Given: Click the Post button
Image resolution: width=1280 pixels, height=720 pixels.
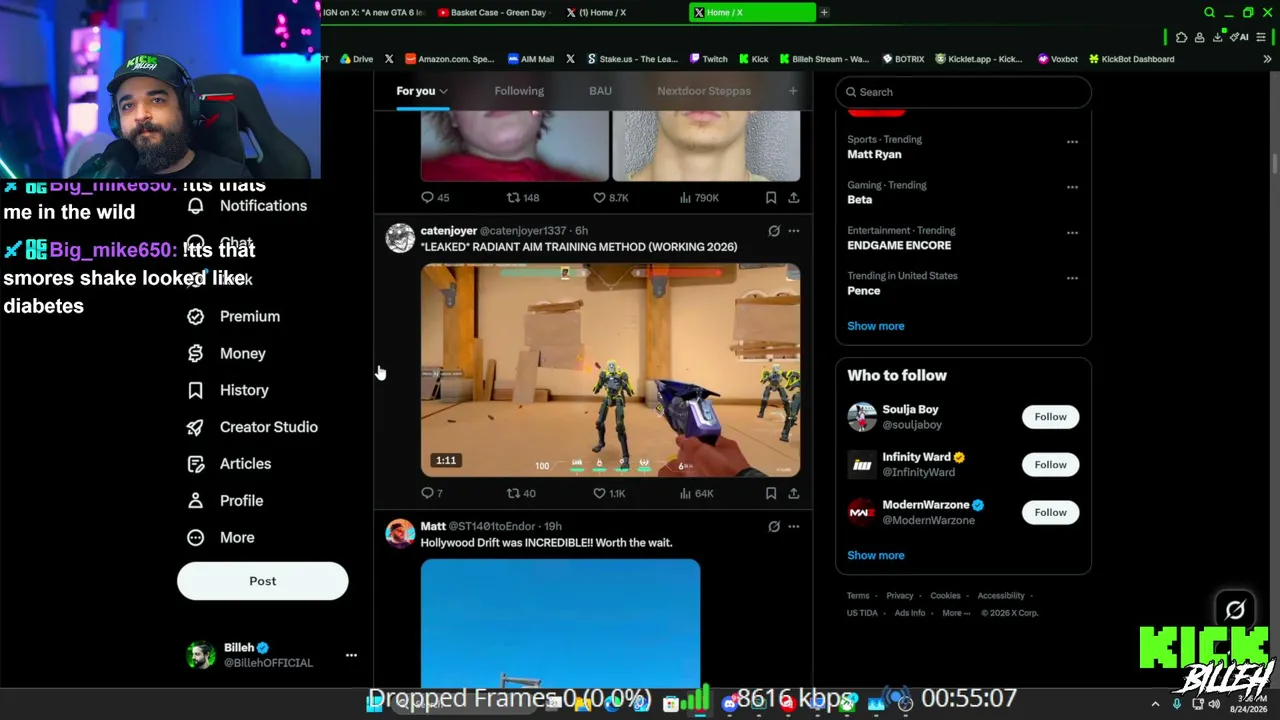Looking at the screenshot, I should coord(263,581).
